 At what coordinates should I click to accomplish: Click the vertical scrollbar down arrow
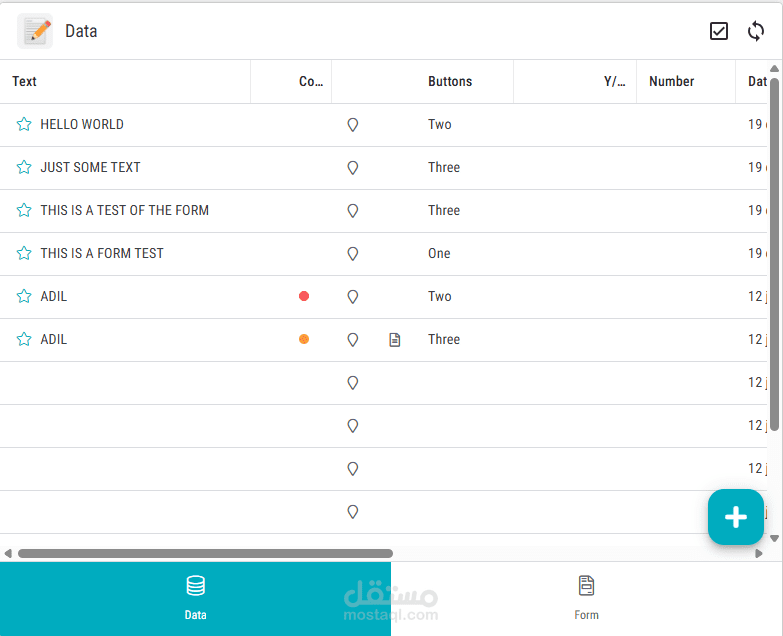tap(775, 538)
